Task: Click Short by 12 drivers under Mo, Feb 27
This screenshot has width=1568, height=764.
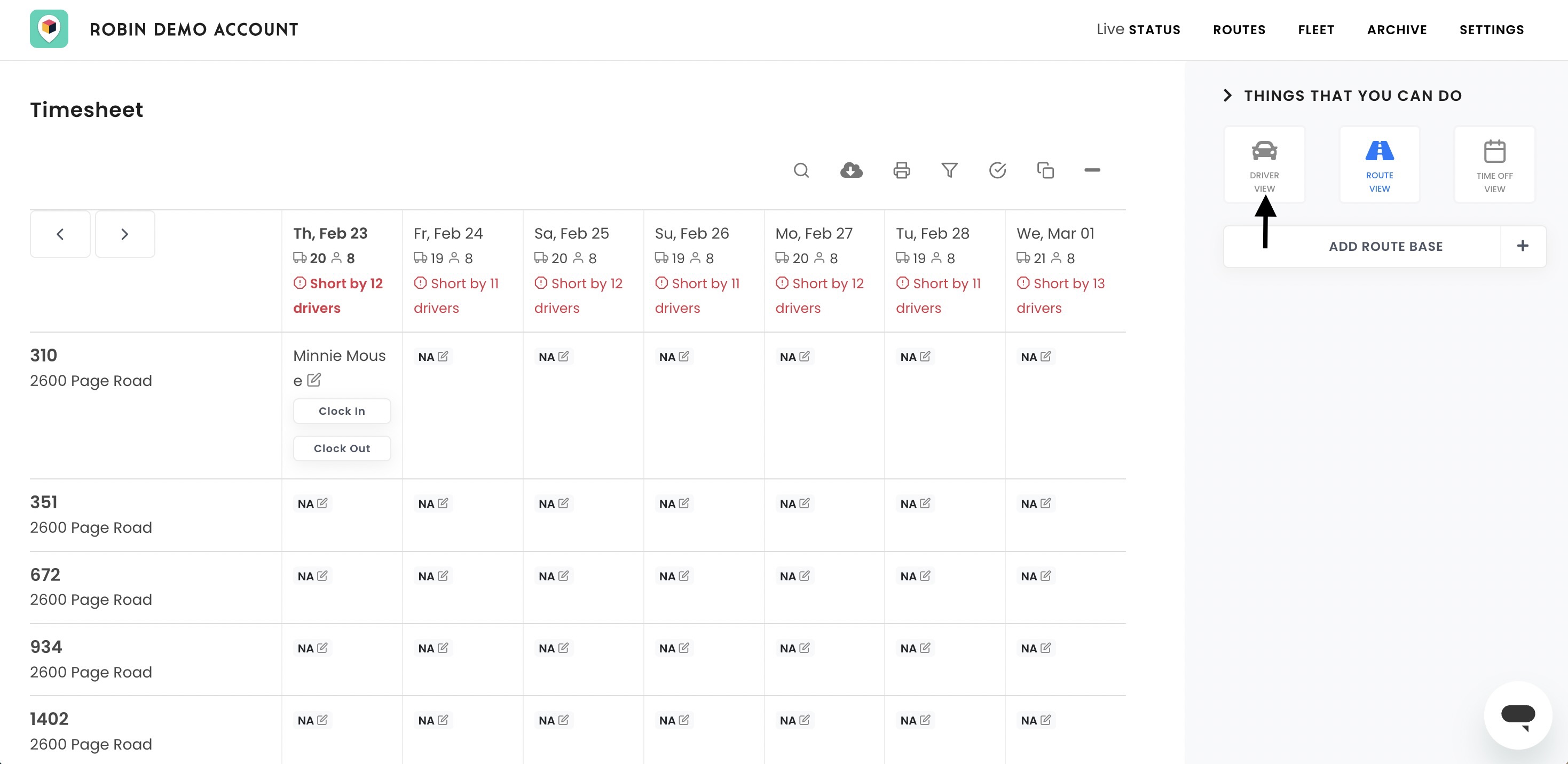Action: (820, 295)
